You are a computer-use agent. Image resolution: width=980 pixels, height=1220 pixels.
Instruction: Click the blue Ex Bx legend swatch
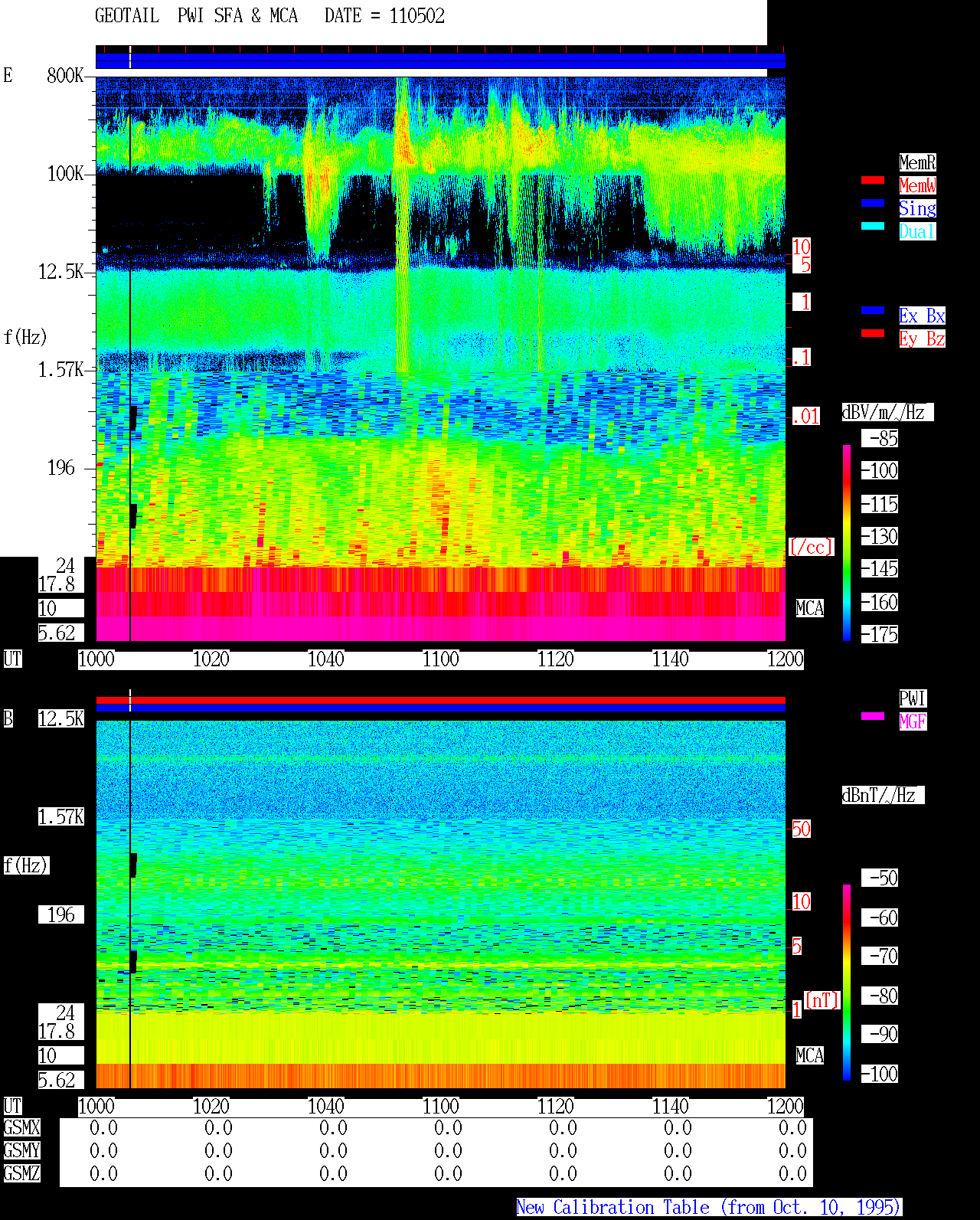point(873,310)
